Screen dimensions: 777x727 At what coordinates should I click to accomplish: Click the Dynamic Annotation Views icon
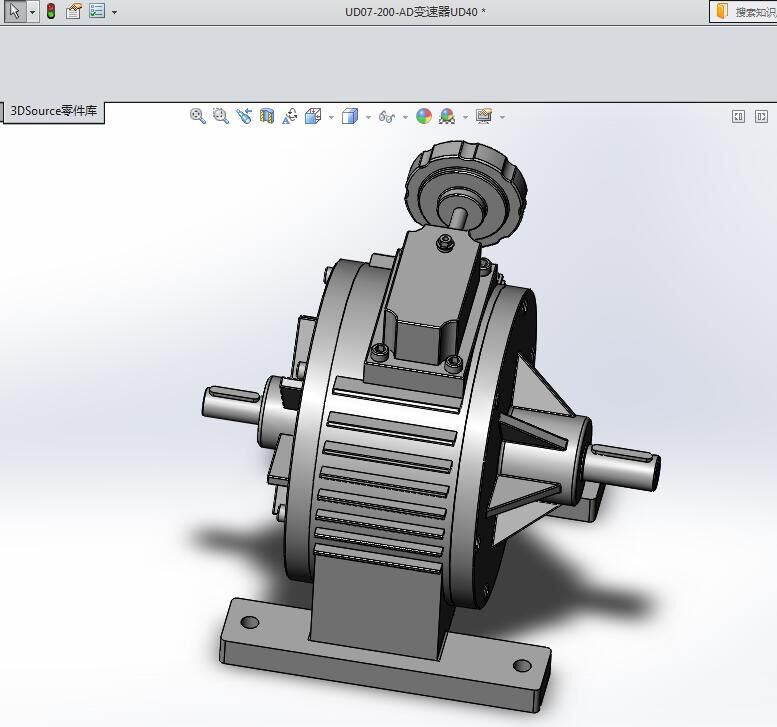[289, 116]
